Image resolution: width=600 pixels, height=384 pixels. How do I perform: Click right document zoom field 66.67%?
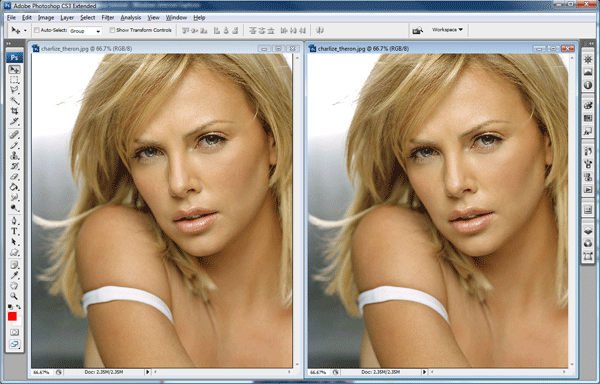318,372
